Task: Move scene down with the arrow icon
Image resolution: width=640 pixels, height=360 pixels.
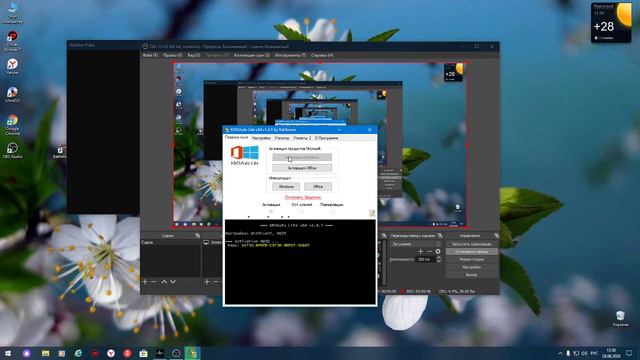Action: click(x=173, y=282)
